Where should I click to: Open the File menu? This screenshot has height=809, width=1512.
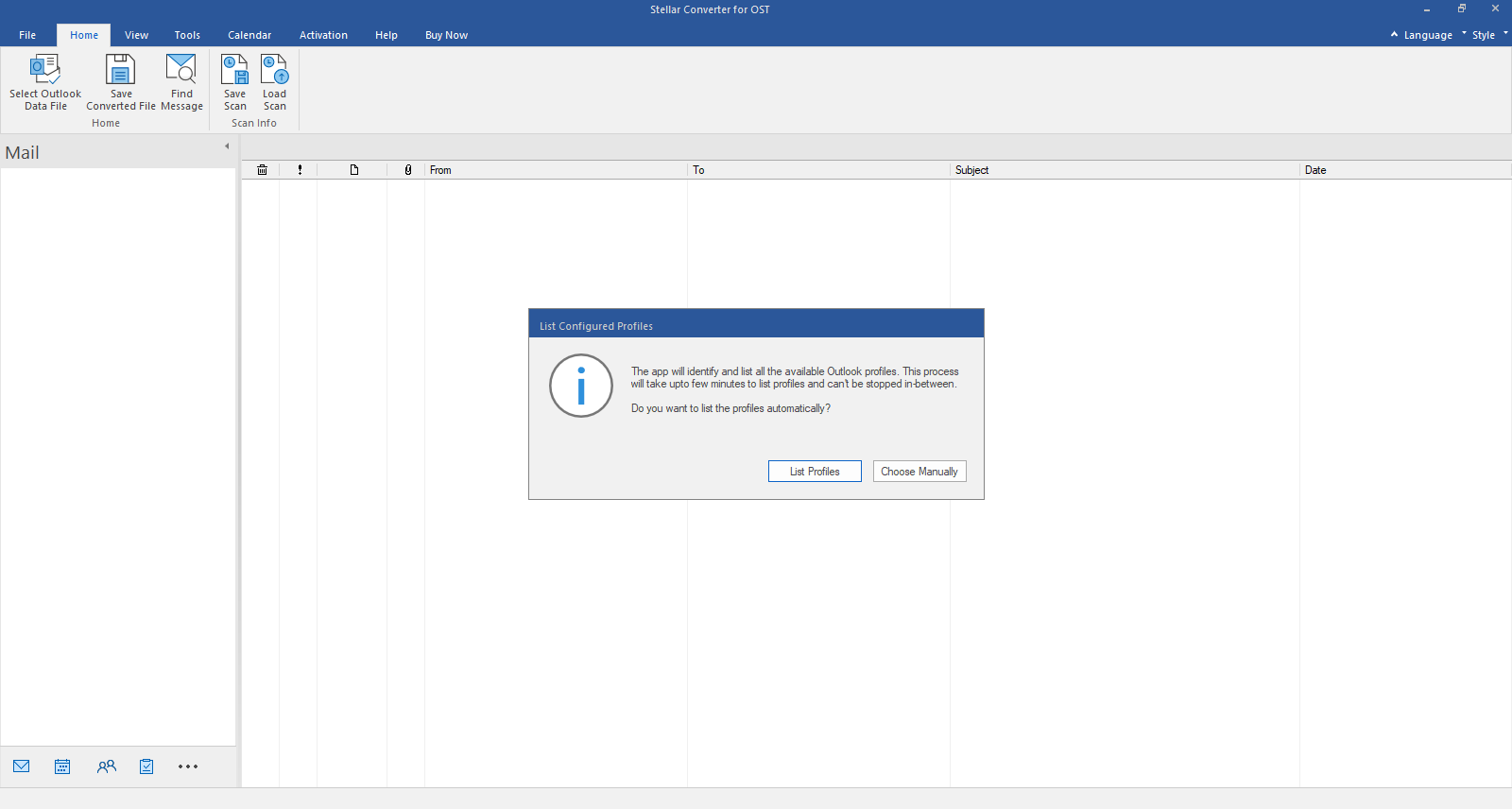[x=27, y=35]
